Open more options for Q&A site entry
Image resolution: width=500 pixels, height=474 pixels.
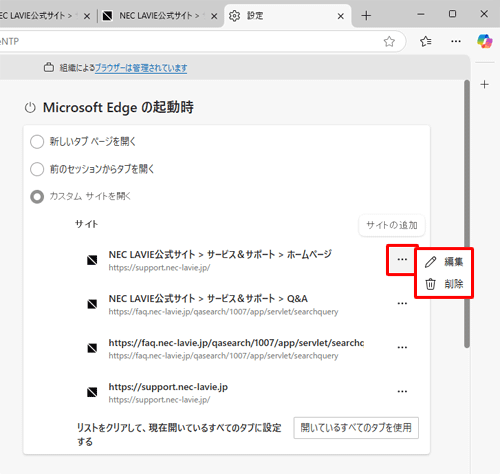tap(402, 303)
